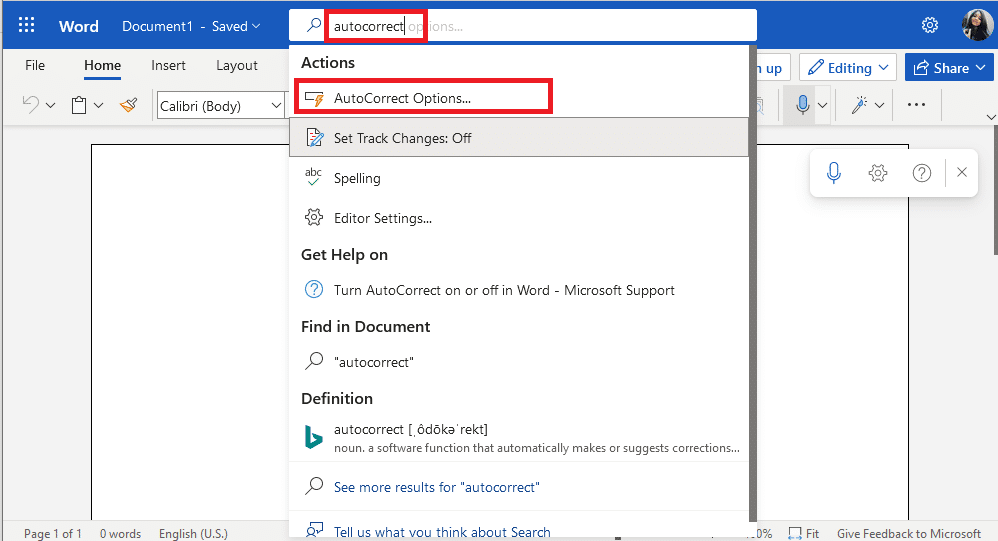Expand the Editor wand dropdown arrow
Viewport: 998px width, 541px height.
click(879, 105)
